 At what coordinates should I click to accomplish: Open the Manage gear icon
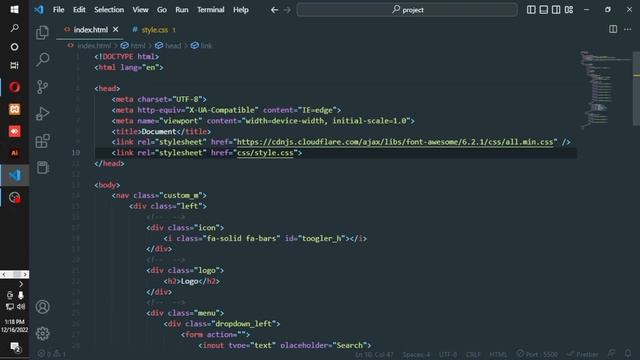click(x=42, y=333)
